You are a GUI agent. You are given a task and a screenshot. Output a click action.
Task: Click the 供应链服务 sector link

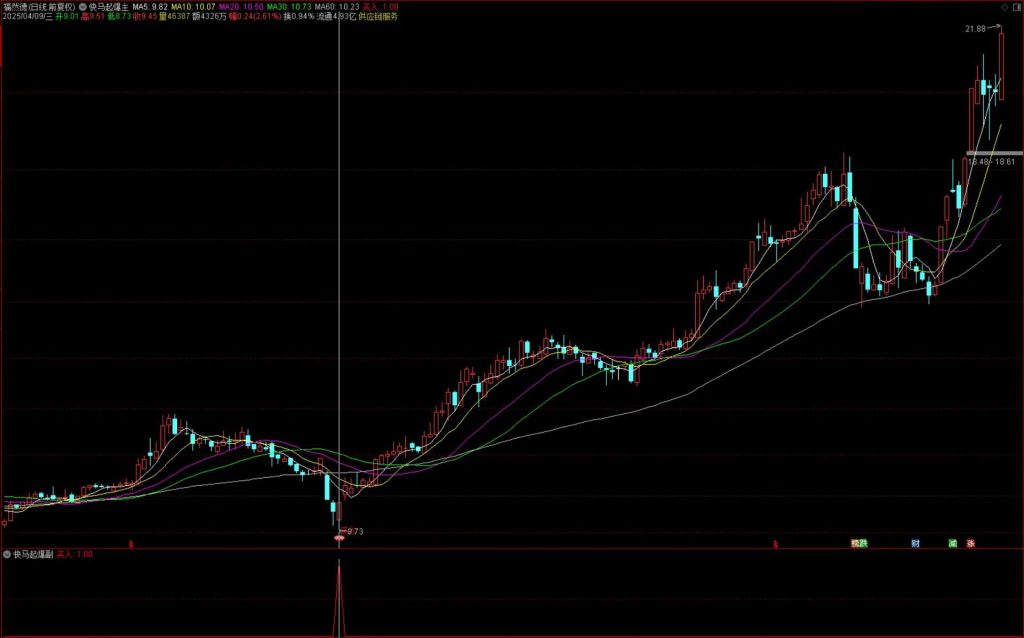pyautogui.click(x=377, y=17)
